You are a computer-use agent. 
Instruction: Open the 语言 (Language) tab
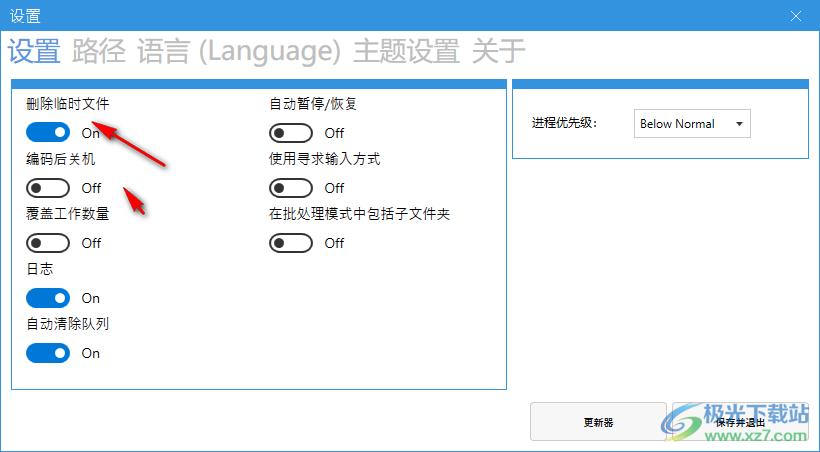(239, 51)
